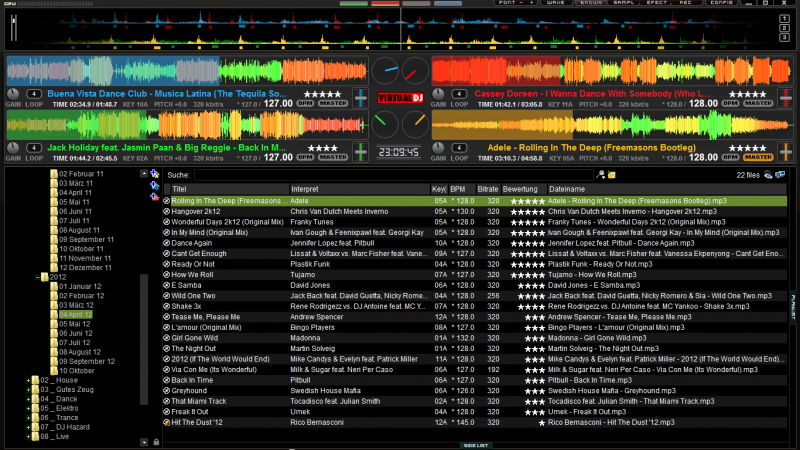Open the PLAYLIST side panel on the right edge
800x450 pixels.
793,307
